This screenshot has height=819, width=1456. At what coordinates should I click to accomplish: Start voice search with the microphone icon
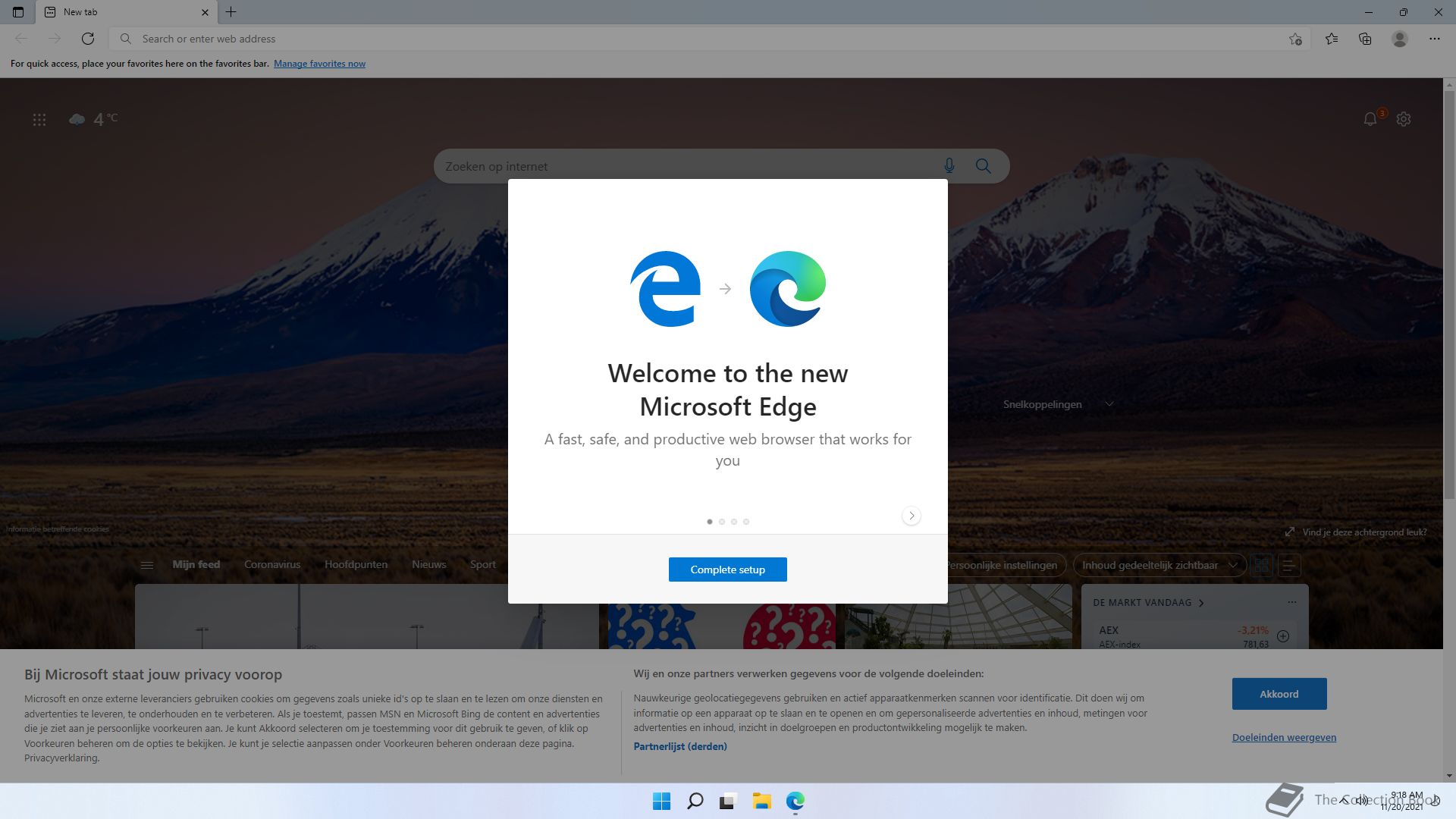(x=949, y=166)
